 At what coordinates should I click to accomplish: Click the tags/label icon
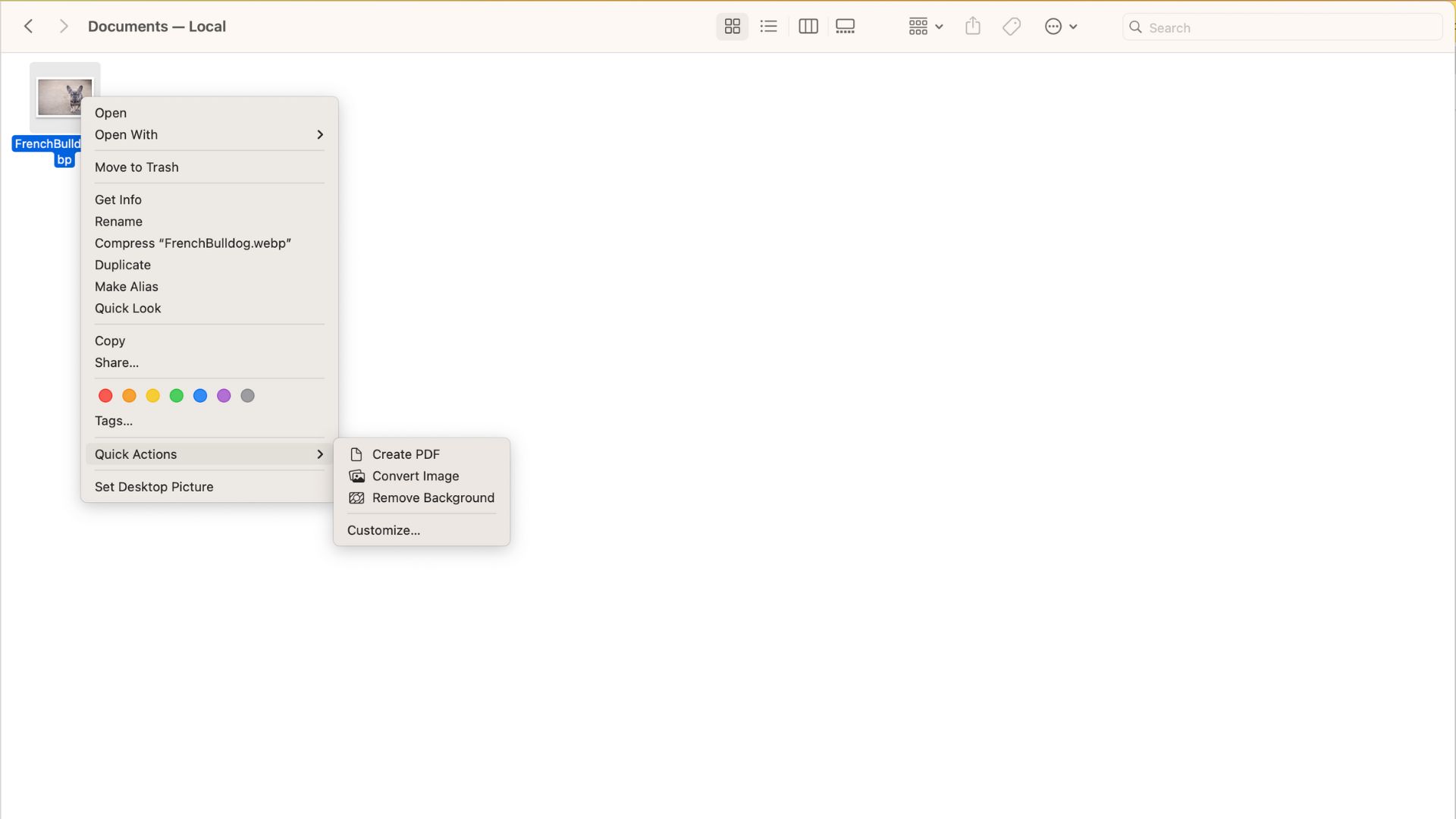1013,26
